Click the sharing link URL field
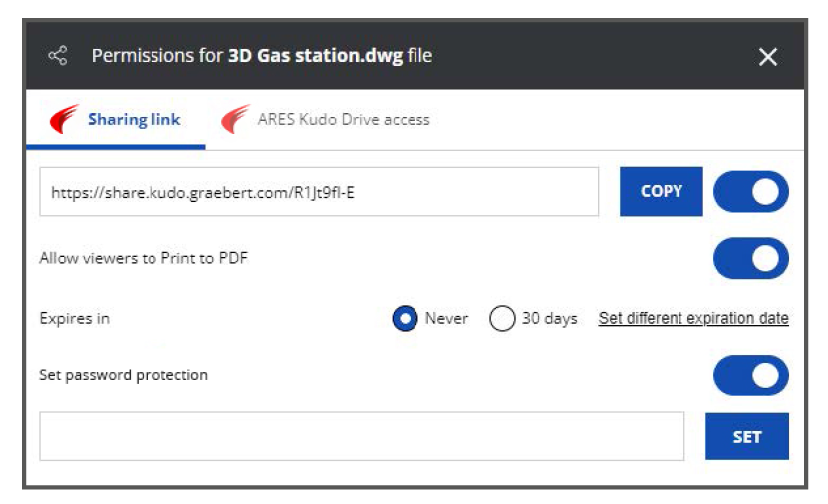This screenshot has width=828, height=504. tap(319, 192)
